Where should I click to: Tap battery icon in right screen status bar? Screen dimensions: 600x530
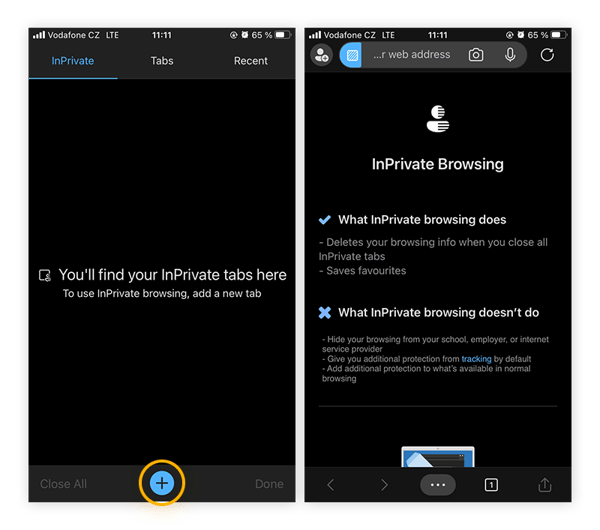click(559, 35)
